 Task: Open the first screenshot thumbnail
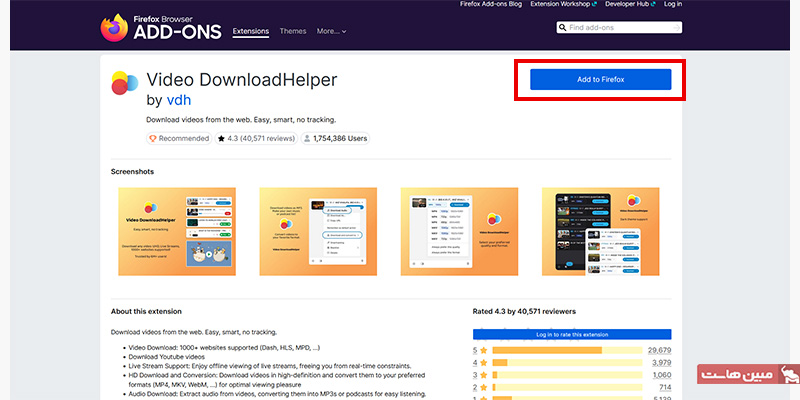tap(177, 232)
